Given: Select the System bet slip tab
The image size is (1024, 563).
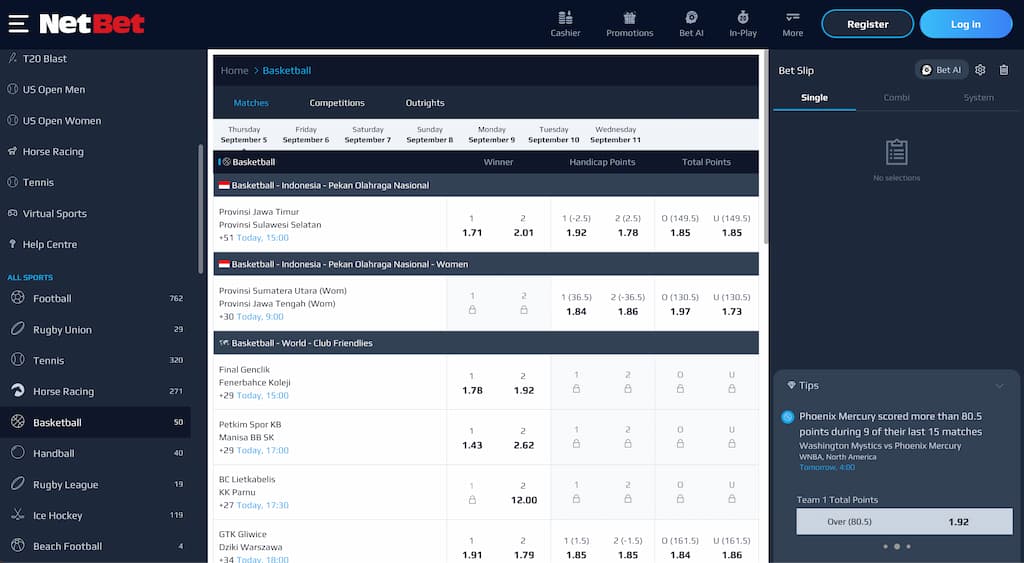Looking at the screenshot, I should point(978,98).
